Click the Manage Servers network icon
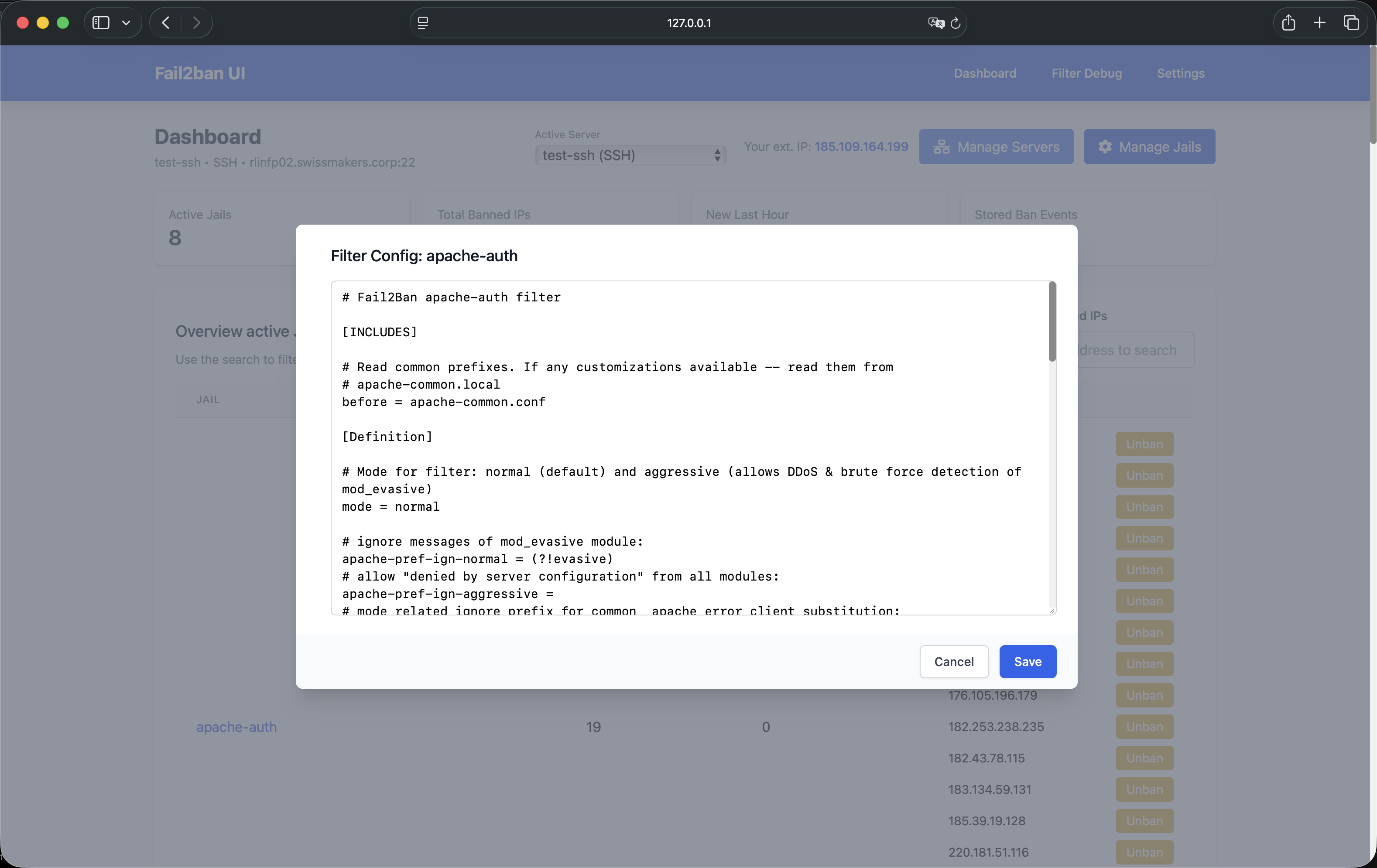Screen dimensions: 1377x868 tap(941, 147)
